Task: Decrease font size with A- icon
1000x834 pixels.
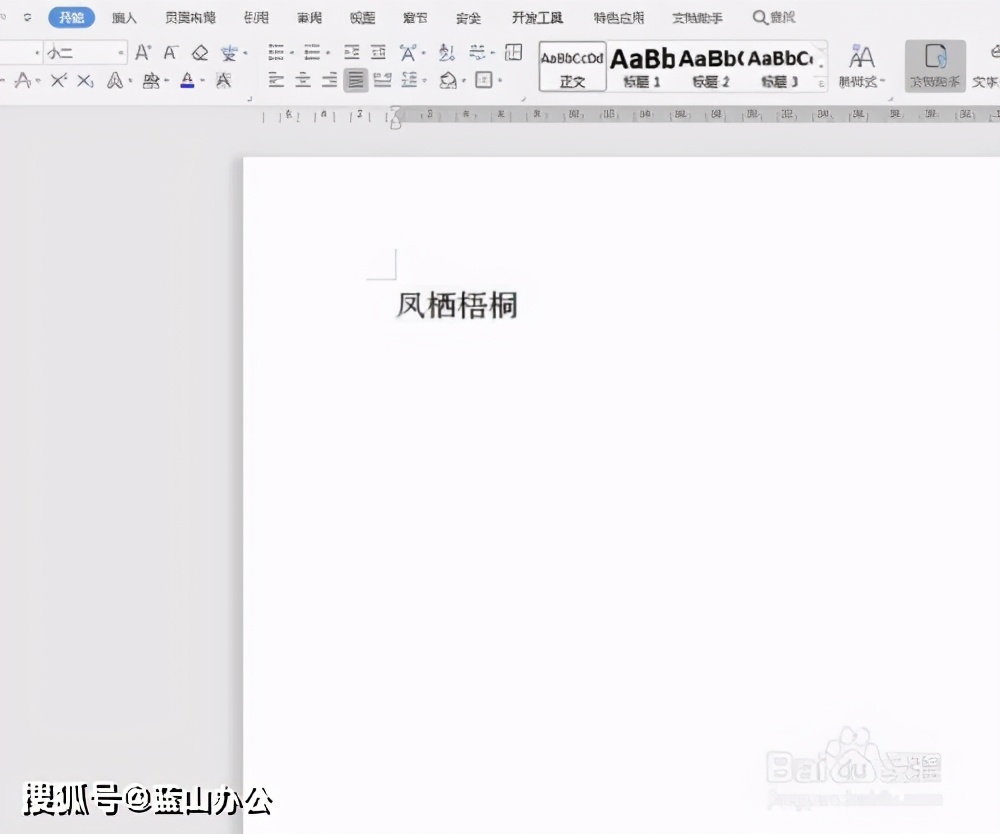Action: pos(170,52)
